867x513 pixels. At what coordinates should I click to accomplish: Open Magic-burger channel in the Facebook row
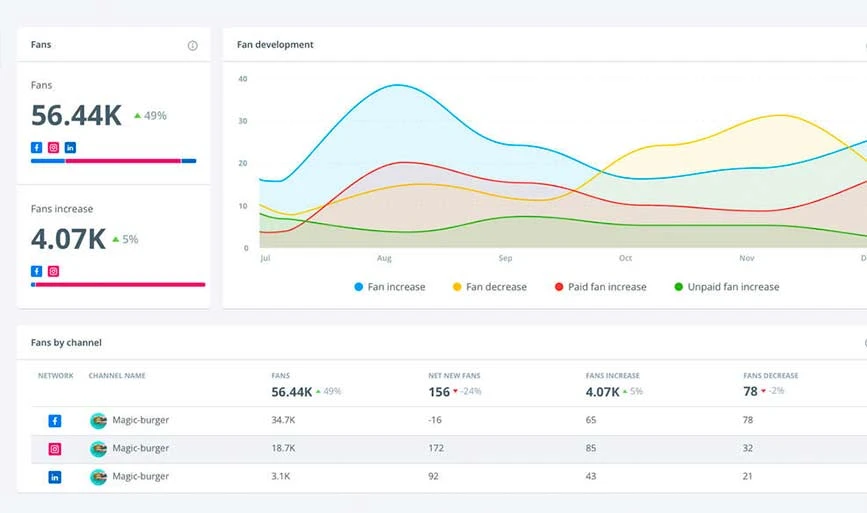pyautogui.click(x=140, y=421)
